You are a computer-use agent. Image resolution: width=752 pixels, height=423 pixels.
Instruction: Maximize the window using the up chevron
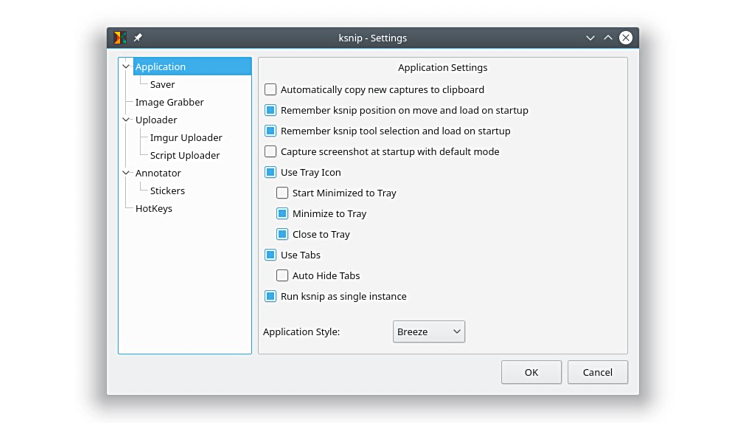[607, 38]
